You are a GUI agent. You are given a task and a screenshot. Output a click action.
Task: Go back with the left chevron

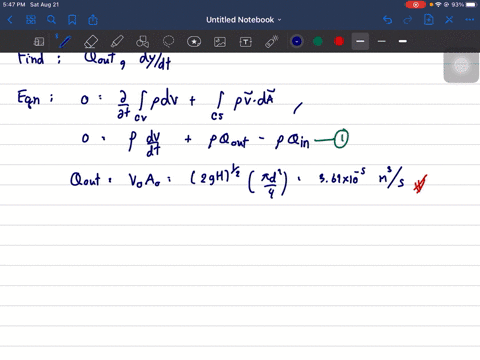click(x=10, y=20)
